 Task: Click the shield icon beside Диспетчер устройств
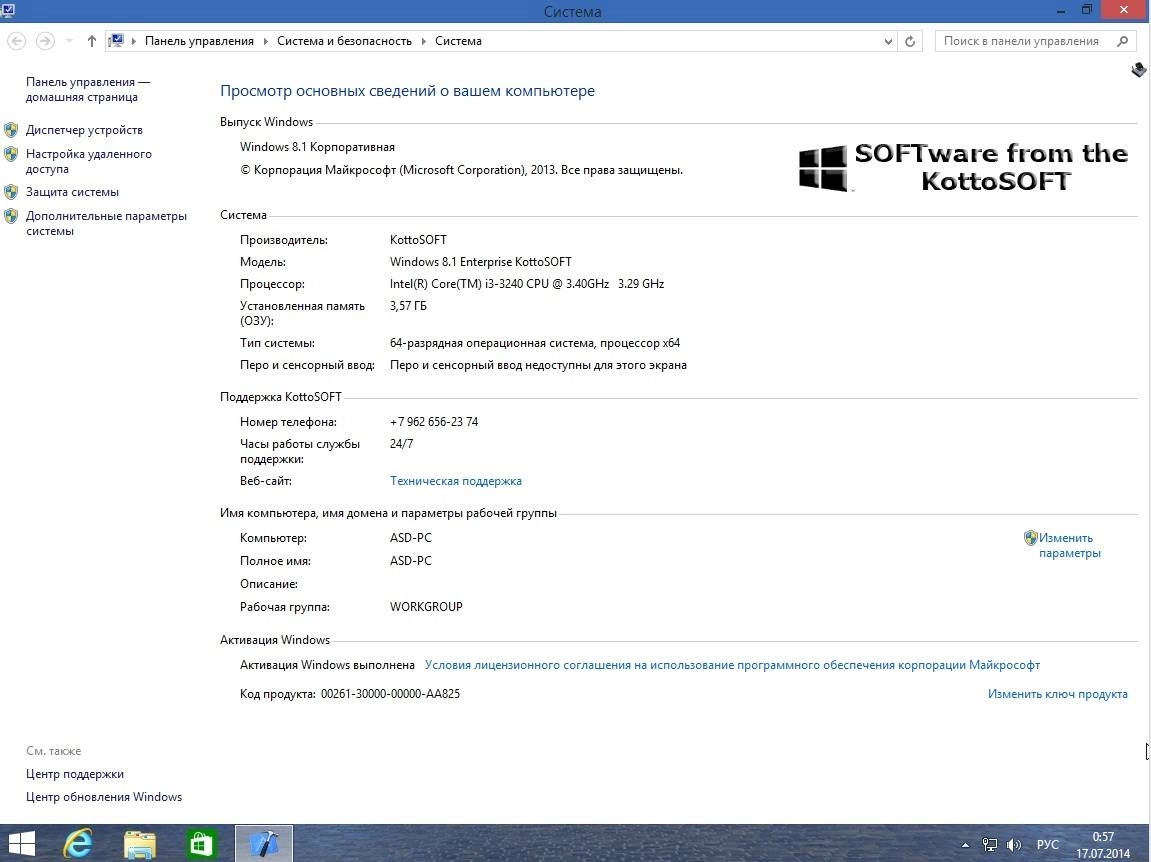tap(11, 130)
